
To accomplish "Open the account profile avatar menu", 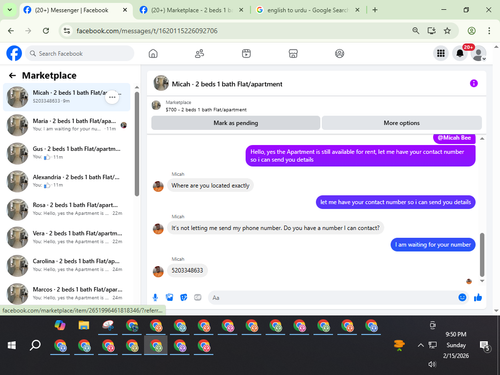I will pyautogui.click(x=479, y=54).
